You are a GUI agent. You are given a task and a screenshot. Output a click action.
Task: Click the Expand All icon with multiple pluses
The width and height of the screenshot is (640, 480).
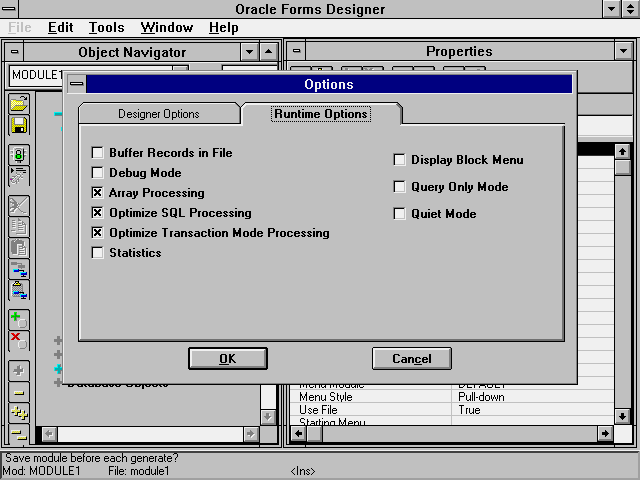[x=19, y=413]
